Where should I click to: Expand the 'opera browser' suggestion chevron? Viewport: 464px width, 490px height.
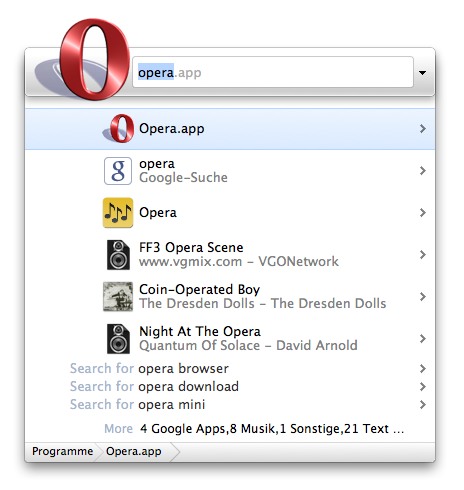coord(423,368)
